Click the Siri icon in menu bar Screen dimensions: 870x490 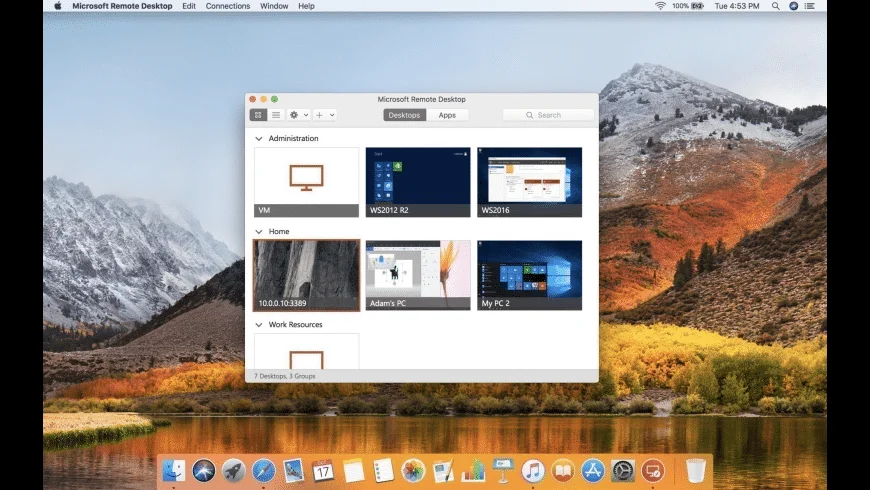point(793,6)
